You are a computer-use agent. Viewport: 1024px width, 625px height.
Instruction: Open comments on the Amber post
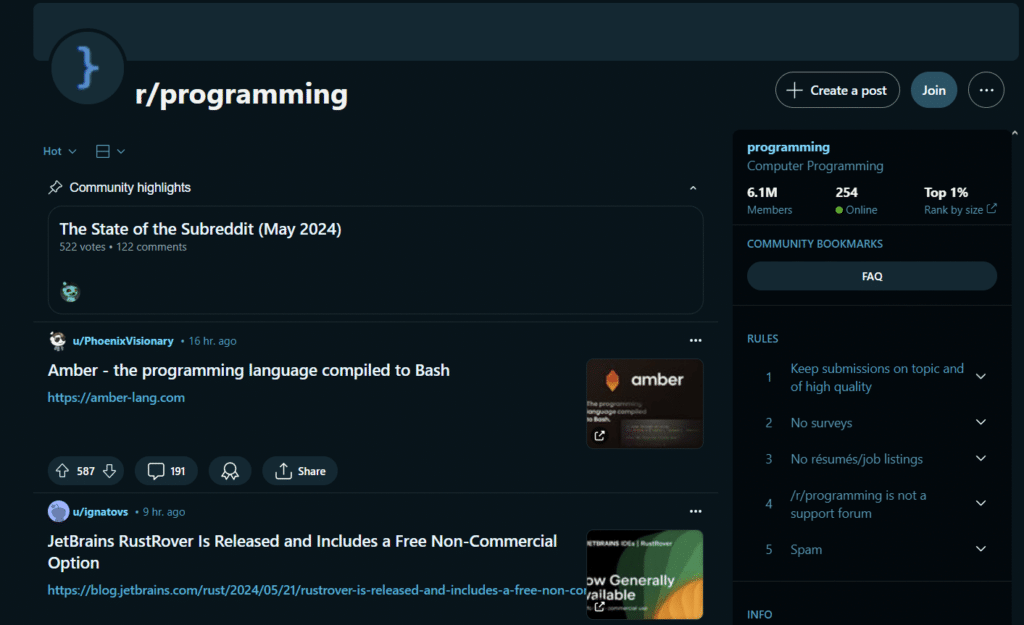(165, 470)
